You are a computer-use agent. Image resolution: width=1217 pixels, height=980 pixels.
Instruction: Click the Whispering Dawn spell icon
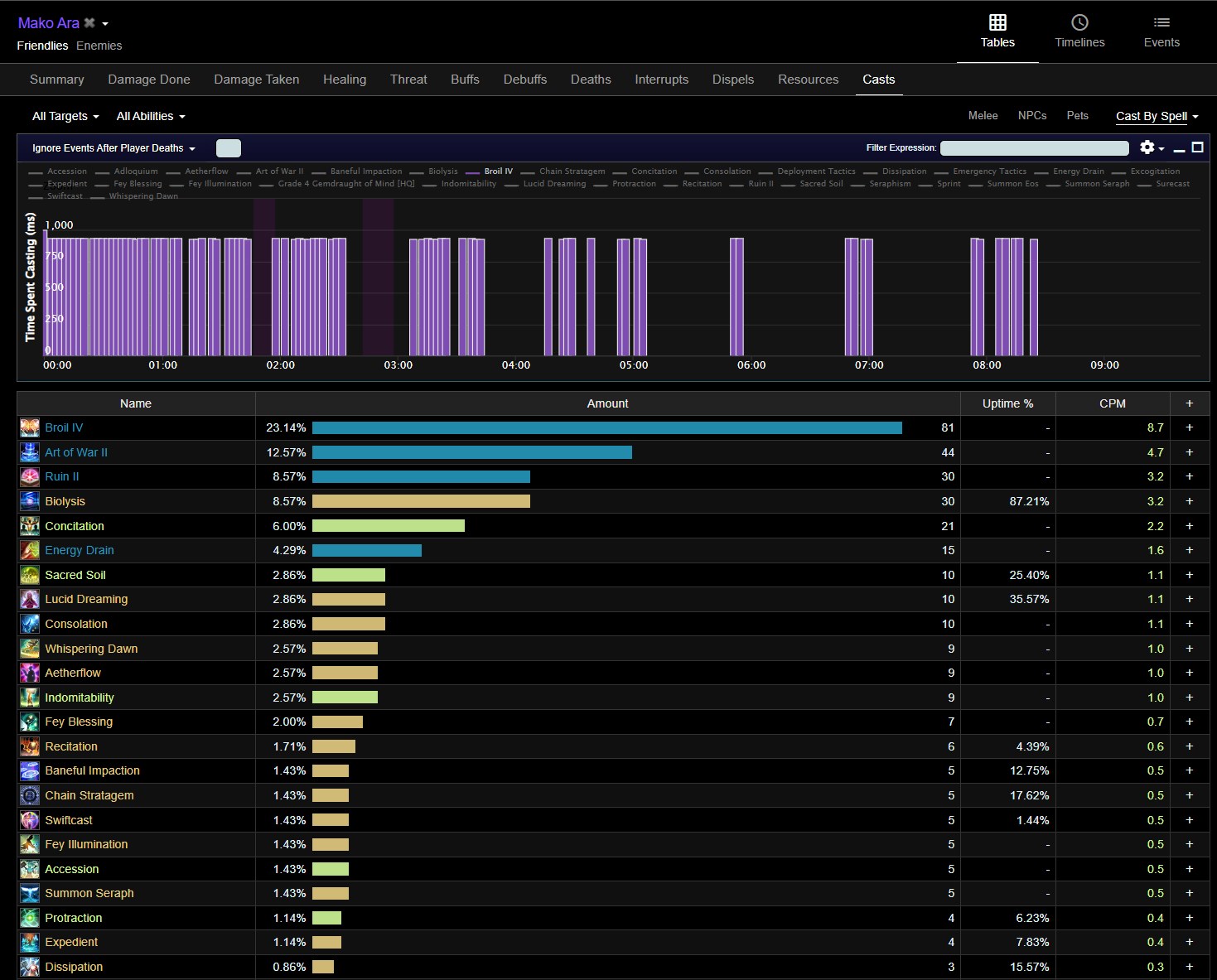30,649
